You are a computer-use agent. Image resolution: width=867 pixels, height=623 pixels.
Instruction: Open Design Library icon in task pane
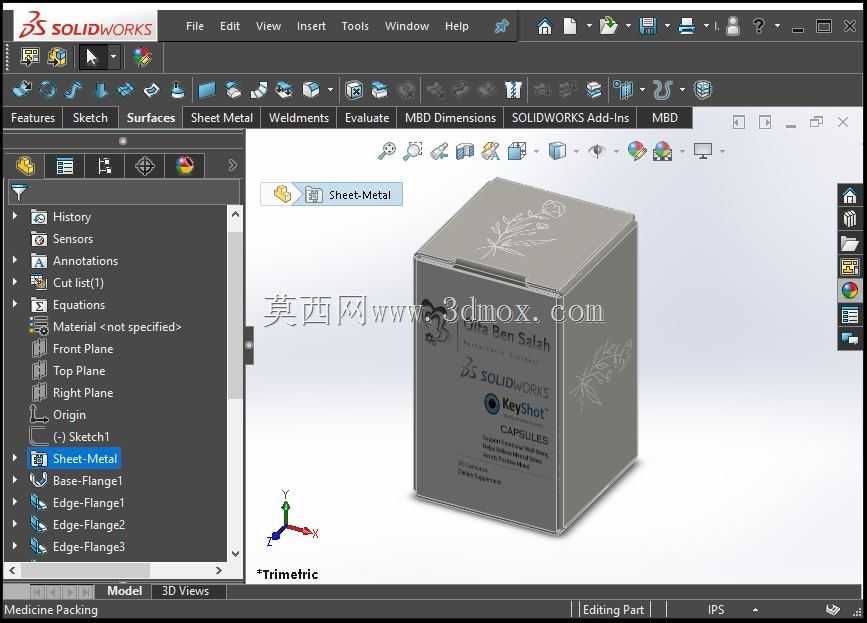tap(850, 219)
